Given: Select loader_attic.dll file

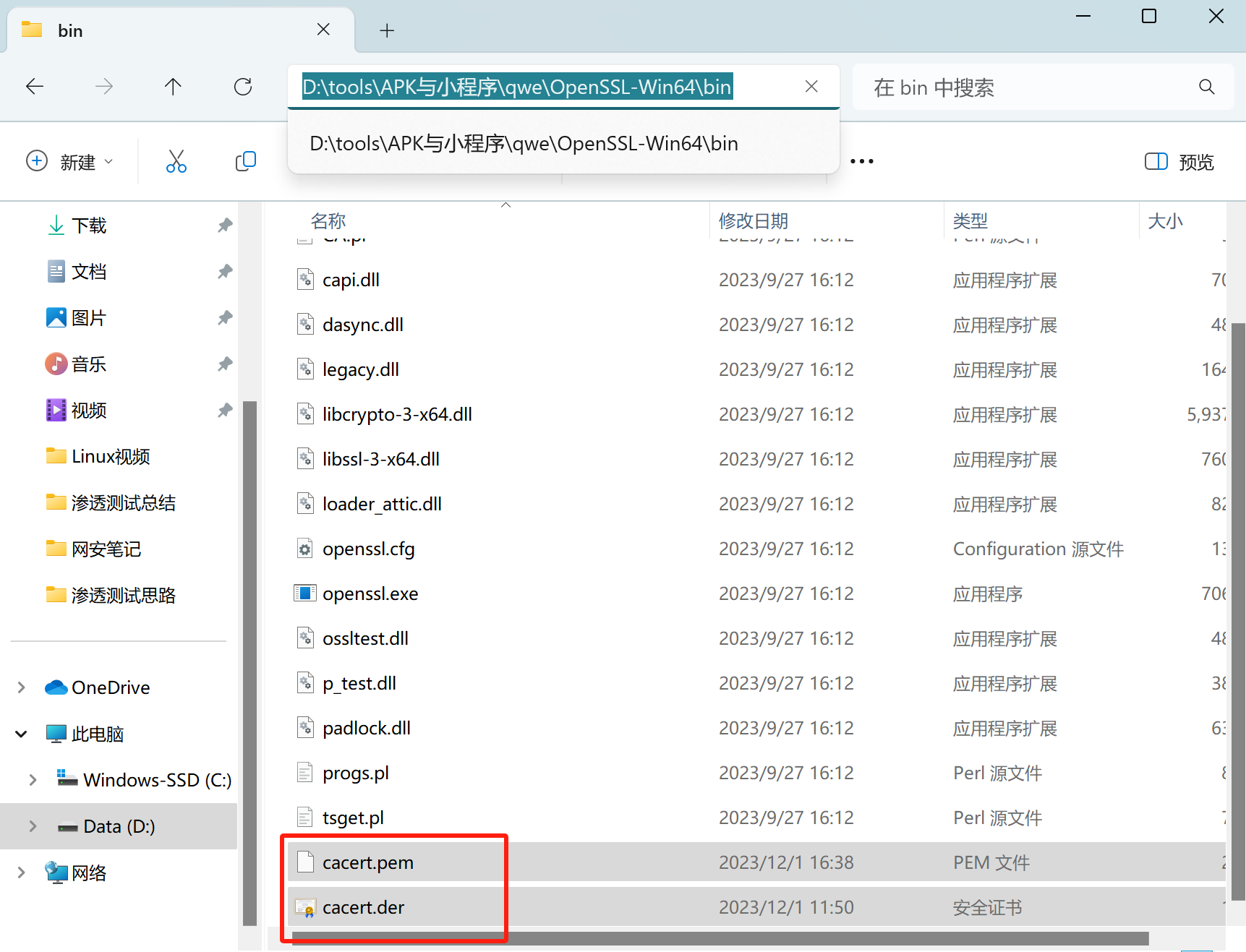Looking at the screenshot, I should (382, 504).
